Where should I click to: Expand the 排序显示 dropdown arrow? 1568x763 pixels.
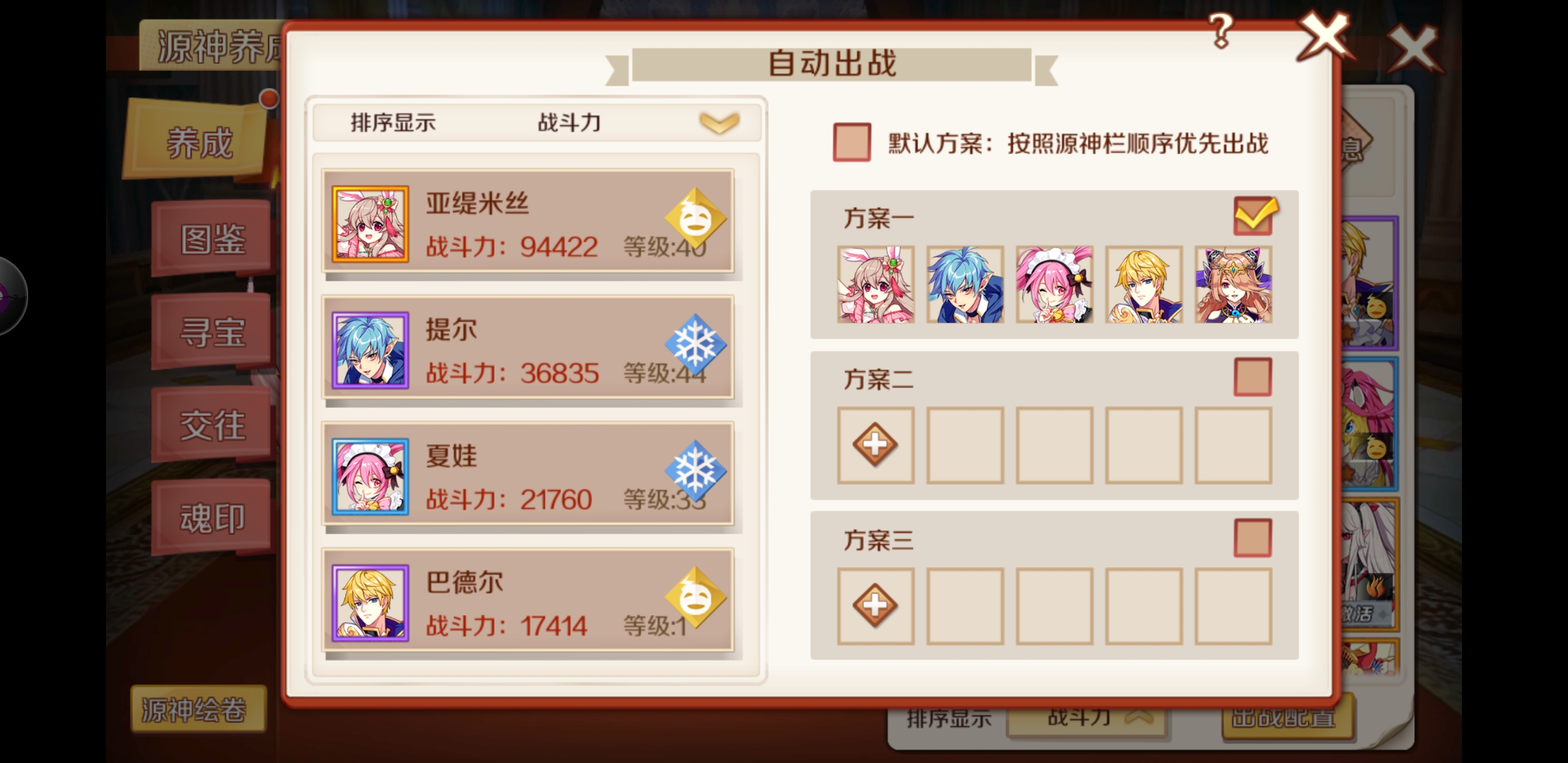[x=719, y=122]
